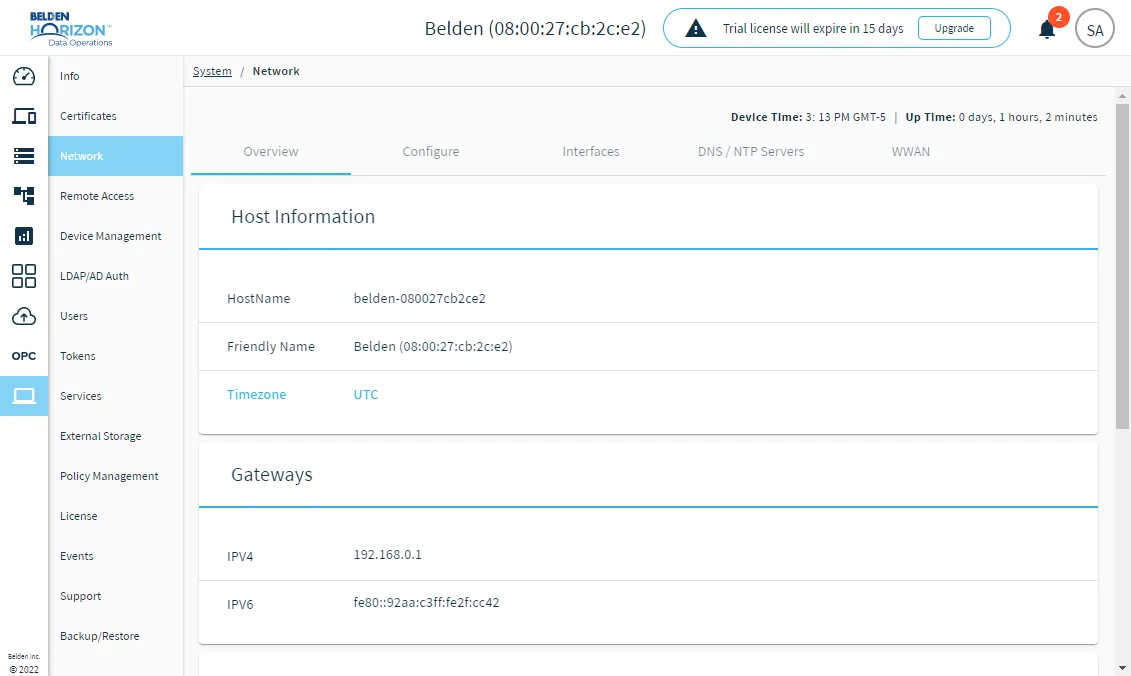Click the Timezone link label
Viewport: 1131px width, 676px height.
click(257, 395)
